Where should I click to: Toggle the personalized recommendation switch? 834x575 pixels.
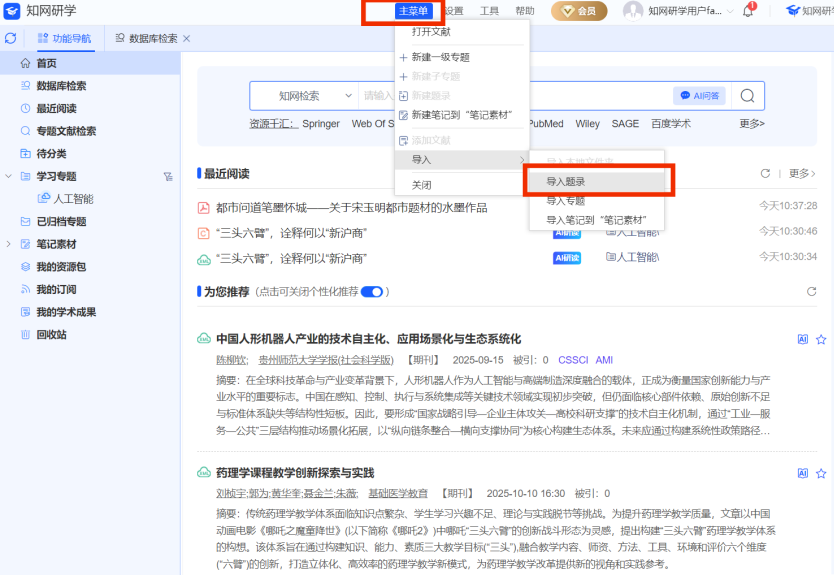[372, 292]
